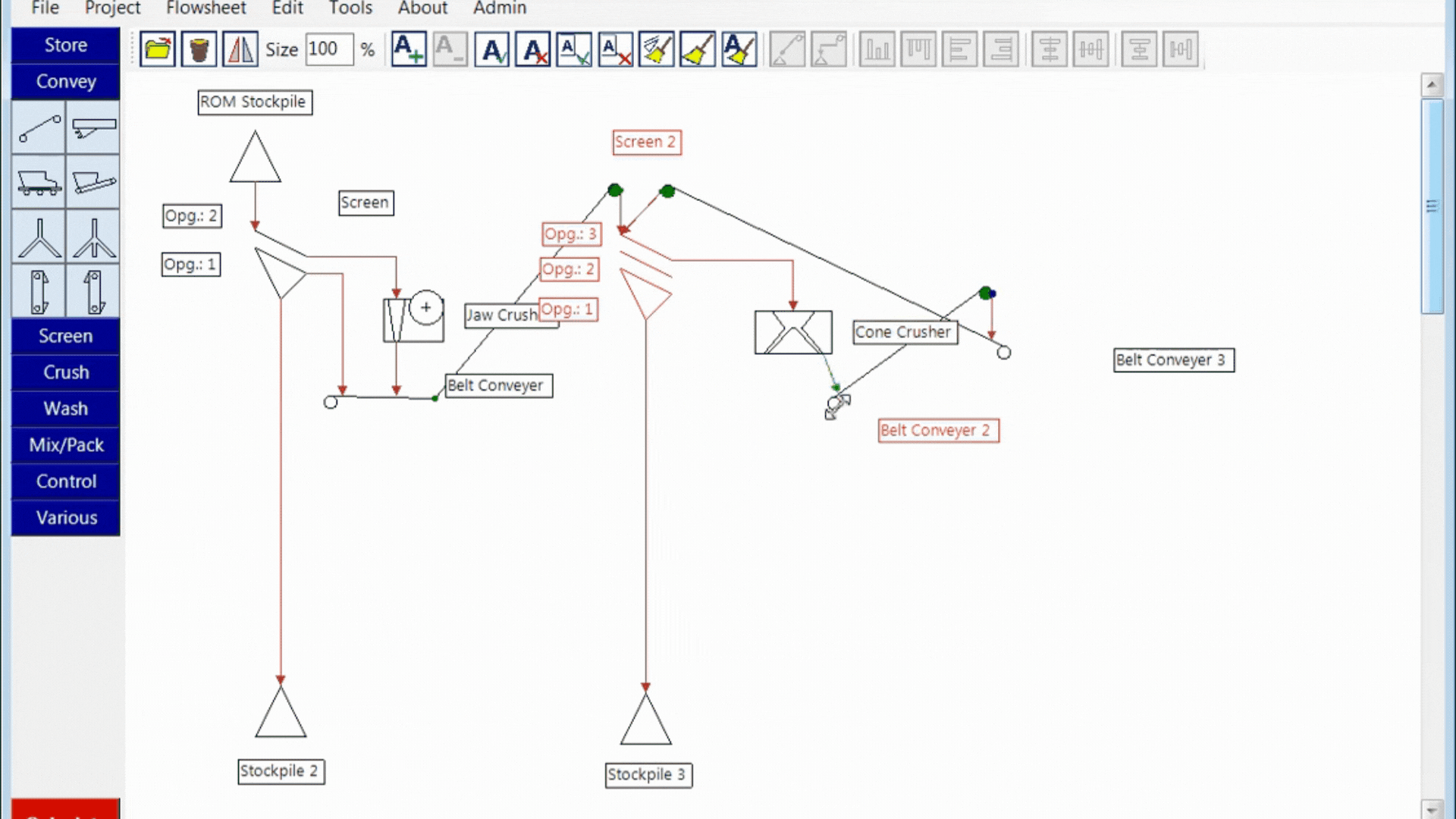Select the Cone Crusher label on canvas
The height and width of the screenshot is (819, 1456).
coord(904,332)
